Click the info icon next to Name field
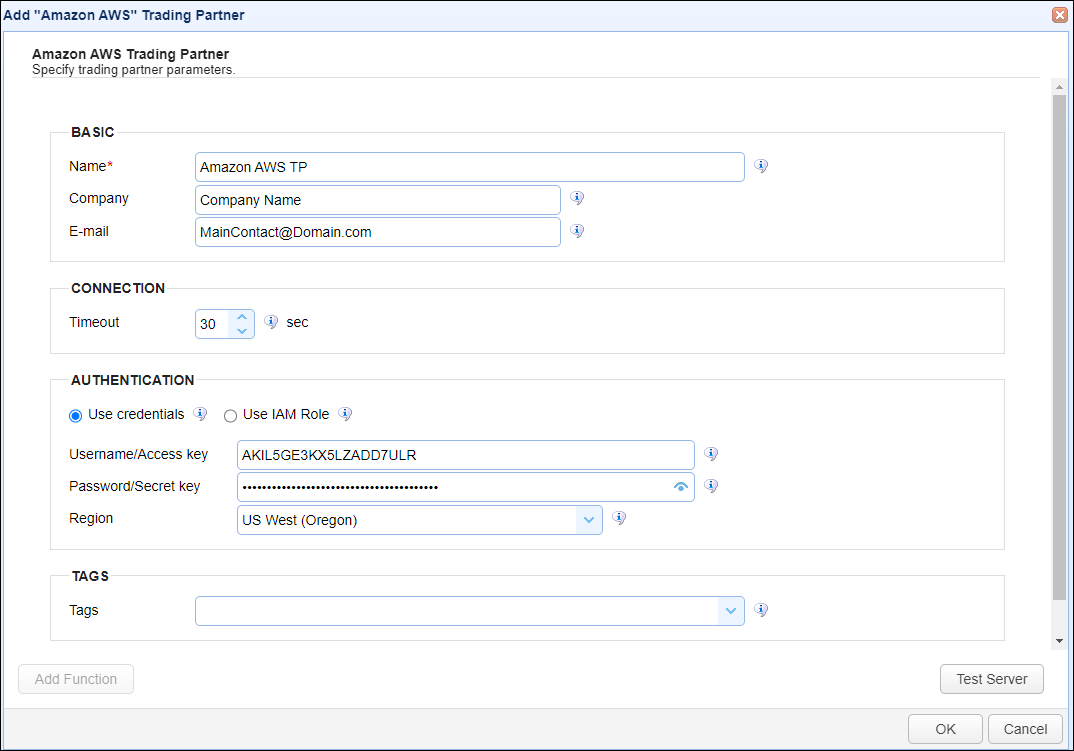 761,166
